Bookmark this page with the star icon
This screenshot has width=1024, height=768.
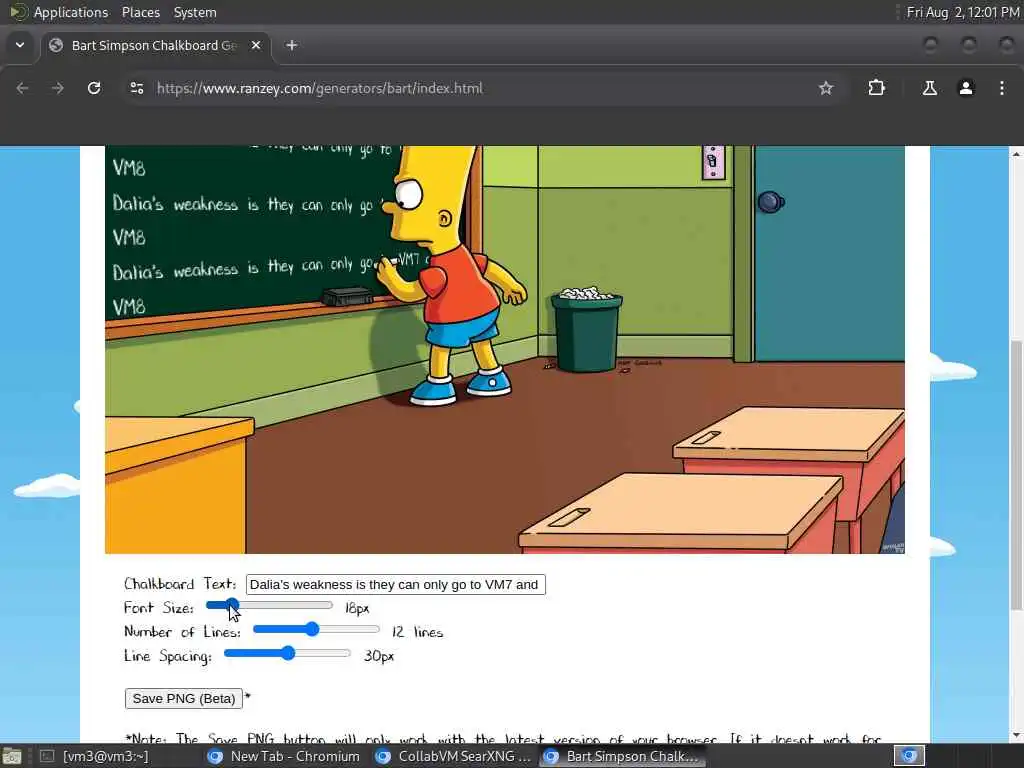(825, 88)
